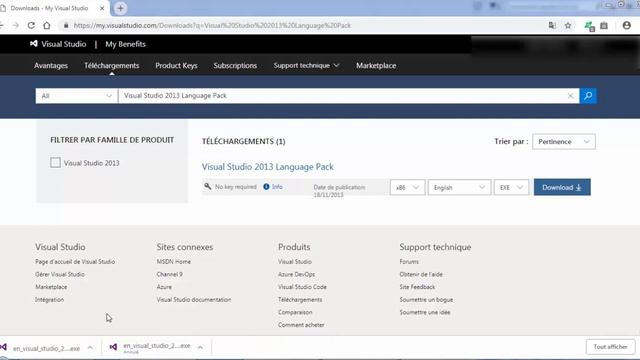The height and width of the screenshot is (360, 640).
Task: Open the All category dropdown
Action: tap(77, 96)
